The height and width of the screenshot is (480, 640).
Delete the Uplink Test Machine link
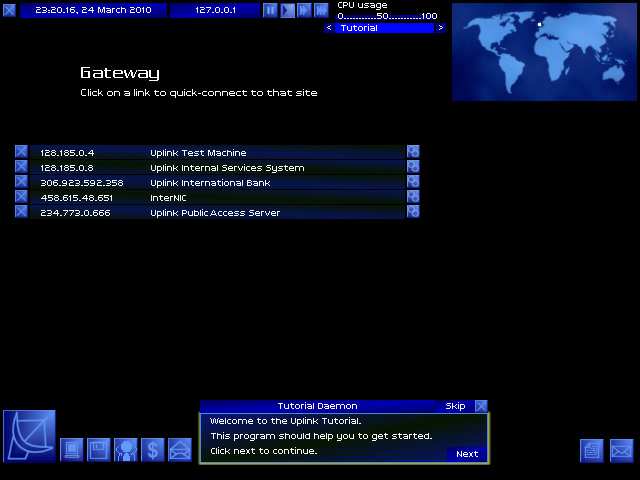(x=22, y=152)
